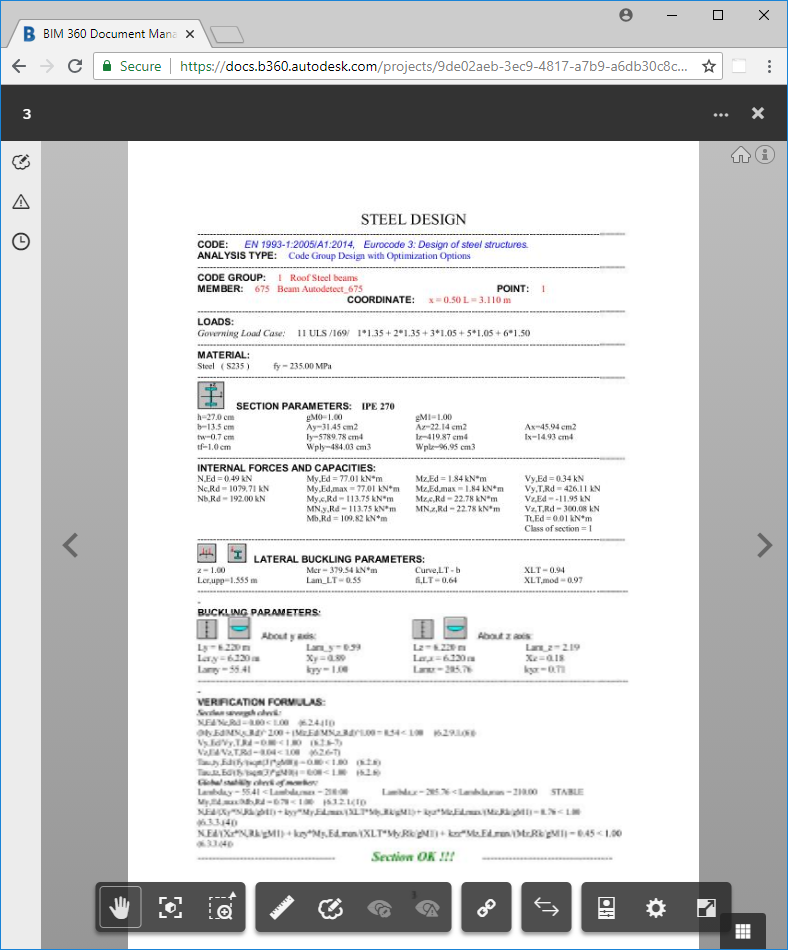Activate the Fit to view tool
Image resolution: width=788 pixels, height=950 pixels.
pyautogui.click(x=170, y=908)
